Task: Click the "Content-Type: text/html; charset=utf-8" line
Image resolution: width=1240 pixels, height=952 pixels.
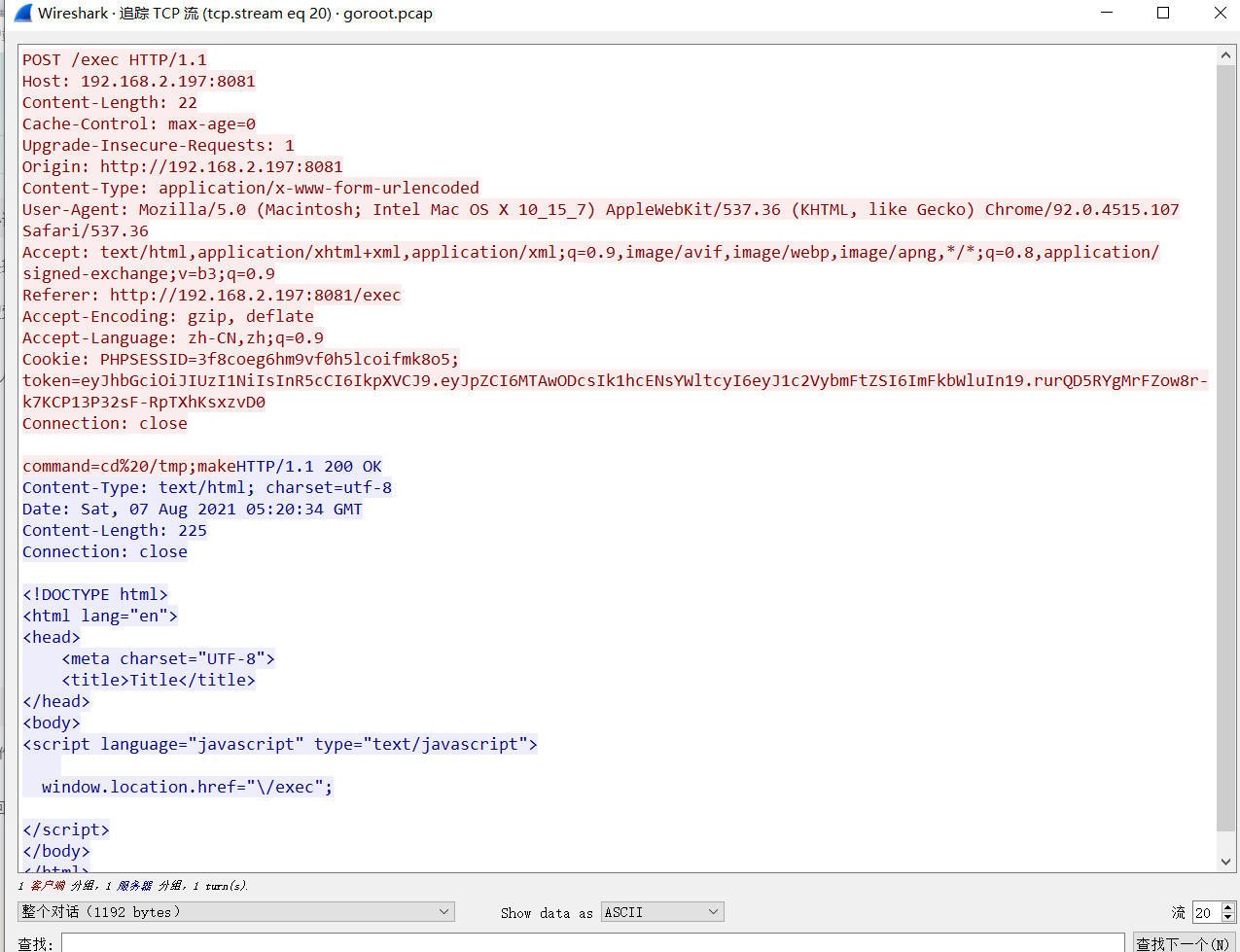Action: (x=207, y=487)
